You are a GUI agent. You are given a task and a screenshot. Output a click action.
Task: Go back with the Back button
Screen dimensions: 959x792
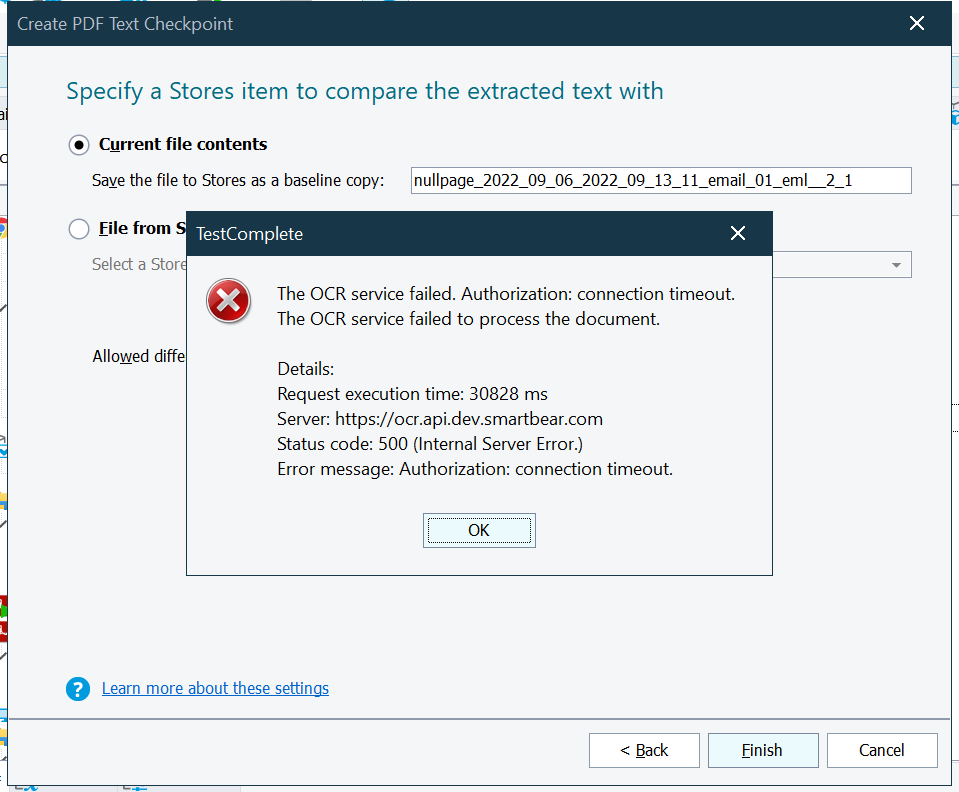tap(644, 750)
